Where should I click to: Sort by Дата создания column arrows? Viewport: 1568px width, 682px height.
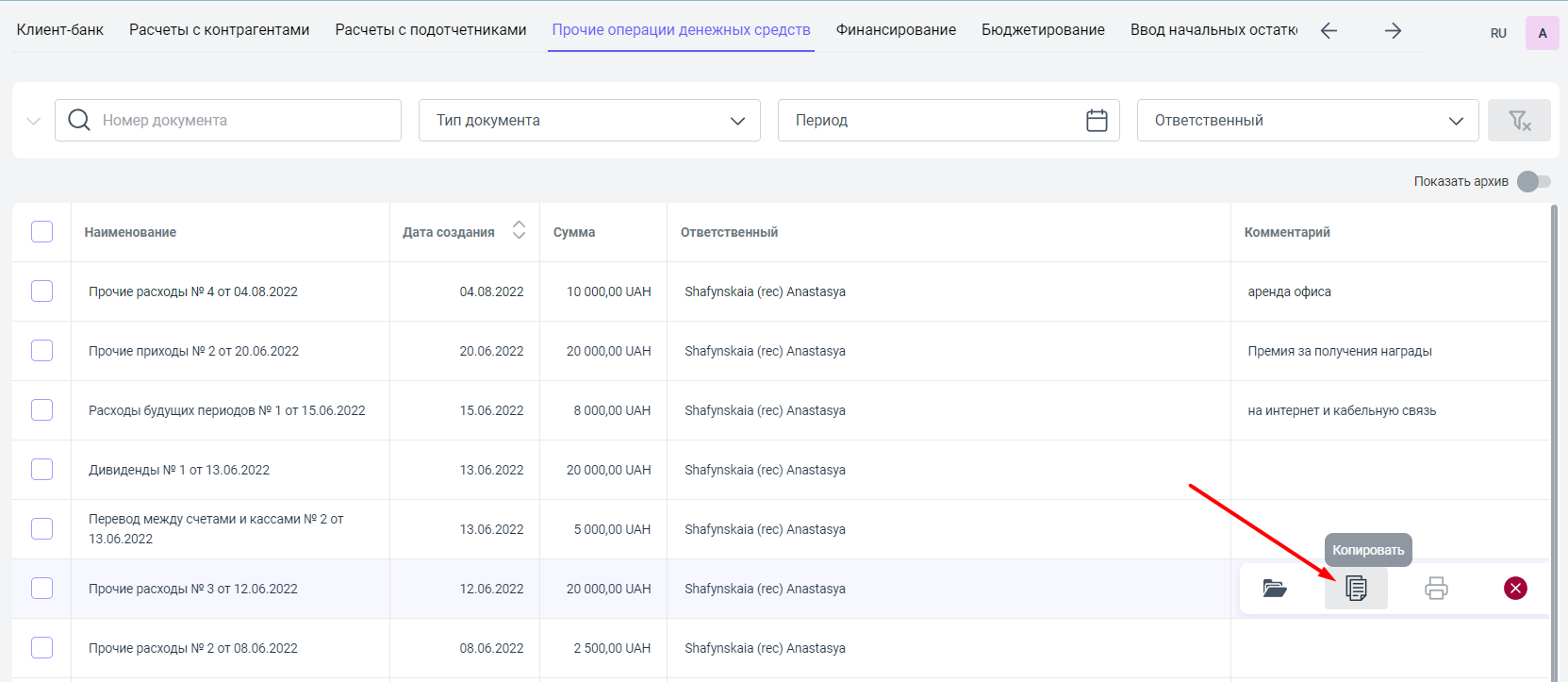[x=519, y=231]
